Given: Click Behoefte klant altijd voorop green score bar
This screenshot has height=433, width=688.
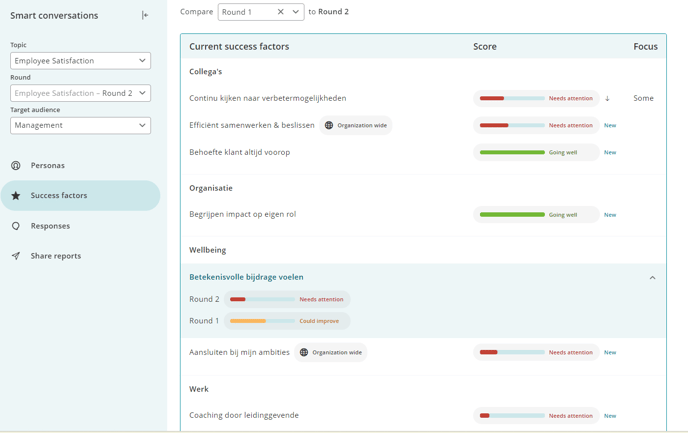Looking at the screenshot, I should tap(512, 152).
